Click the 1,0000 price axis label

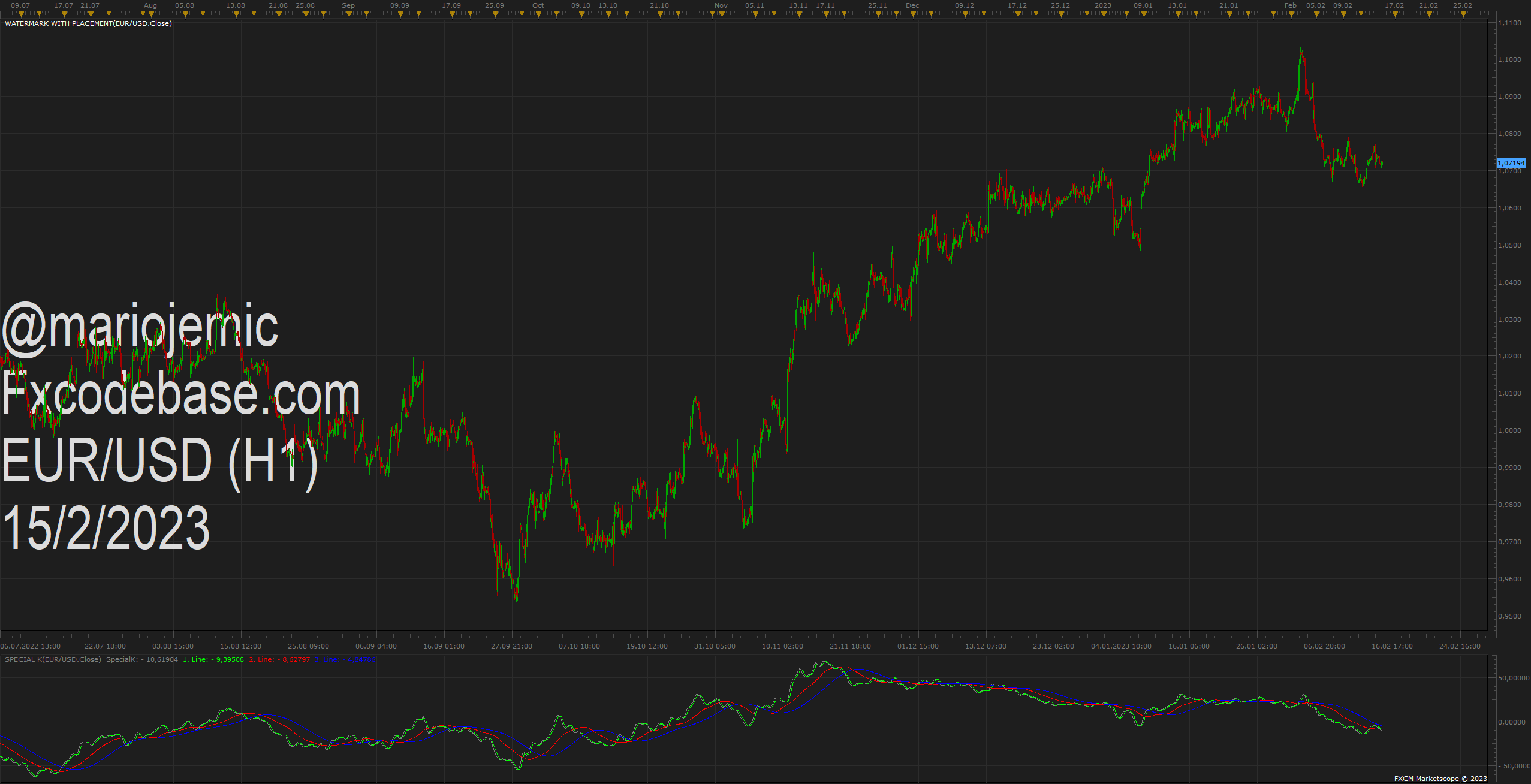click(x=1509, y=430)
